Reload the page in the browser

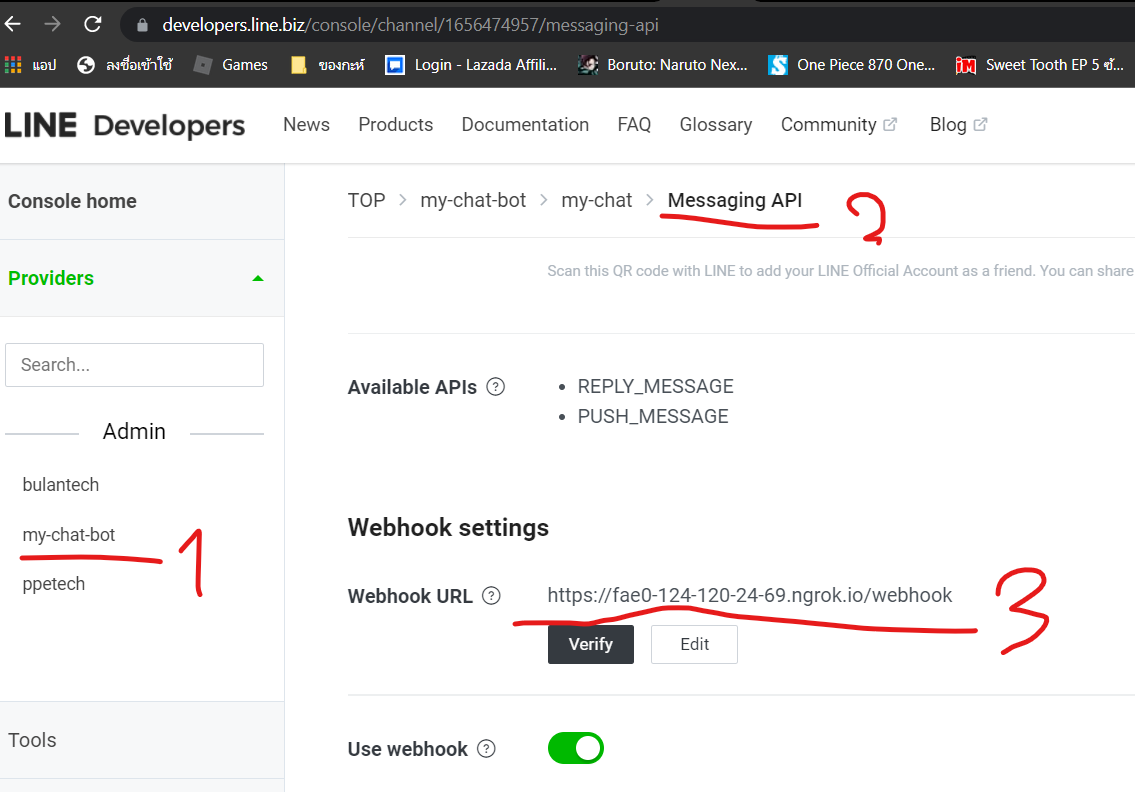click(92, 24)
